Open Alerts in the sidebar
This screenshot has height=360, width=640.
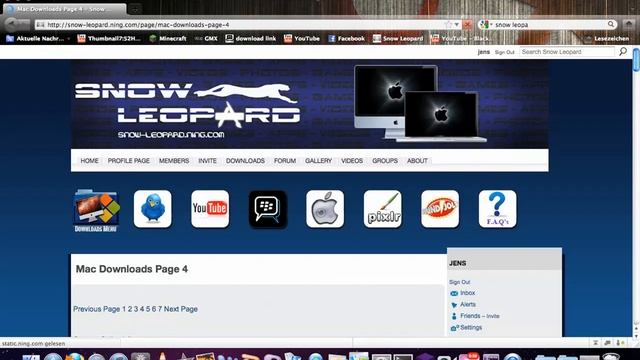point(468,304)
